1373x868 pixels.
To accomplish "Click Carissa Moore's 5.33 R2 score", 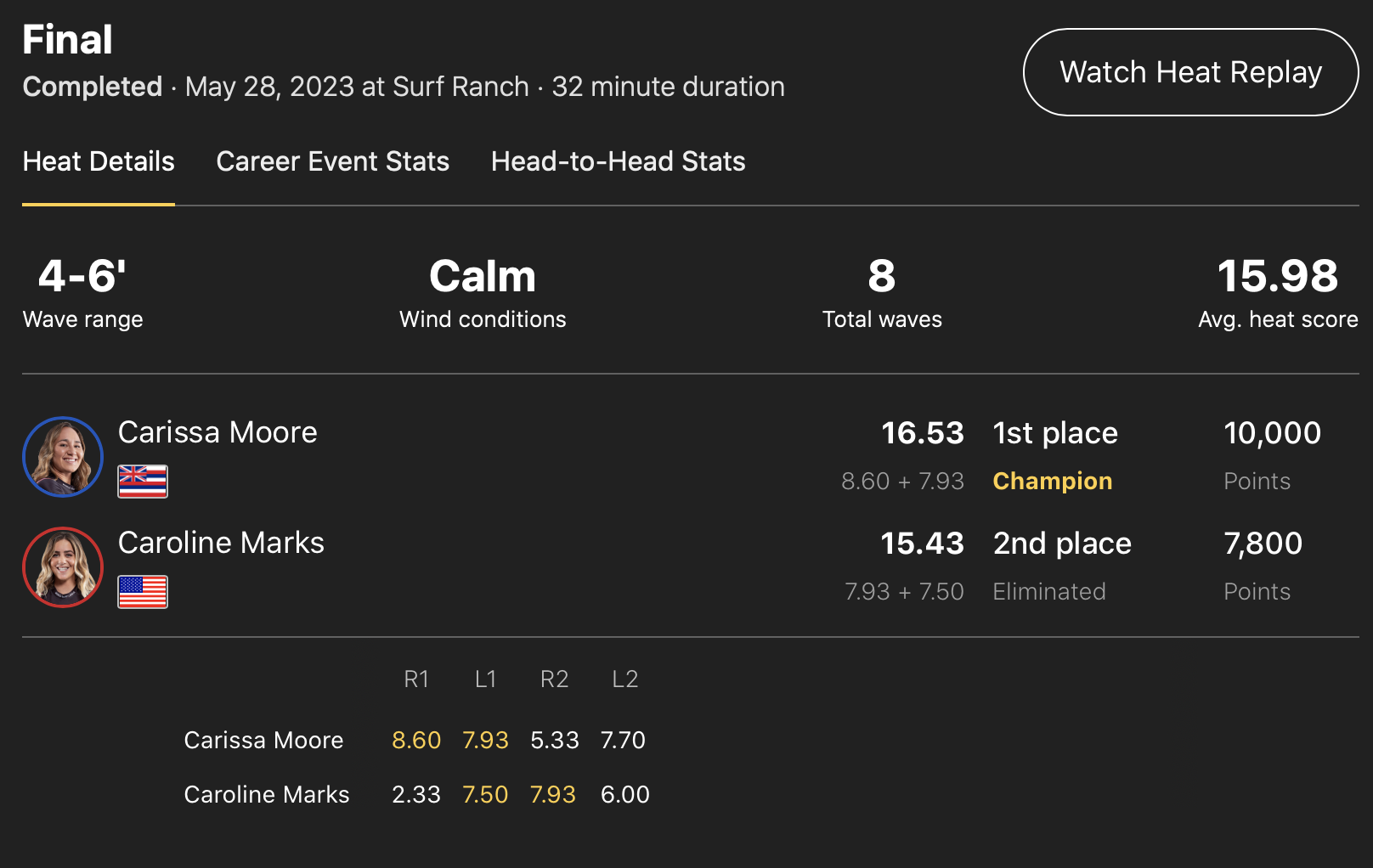I will [x=554, y=741].
